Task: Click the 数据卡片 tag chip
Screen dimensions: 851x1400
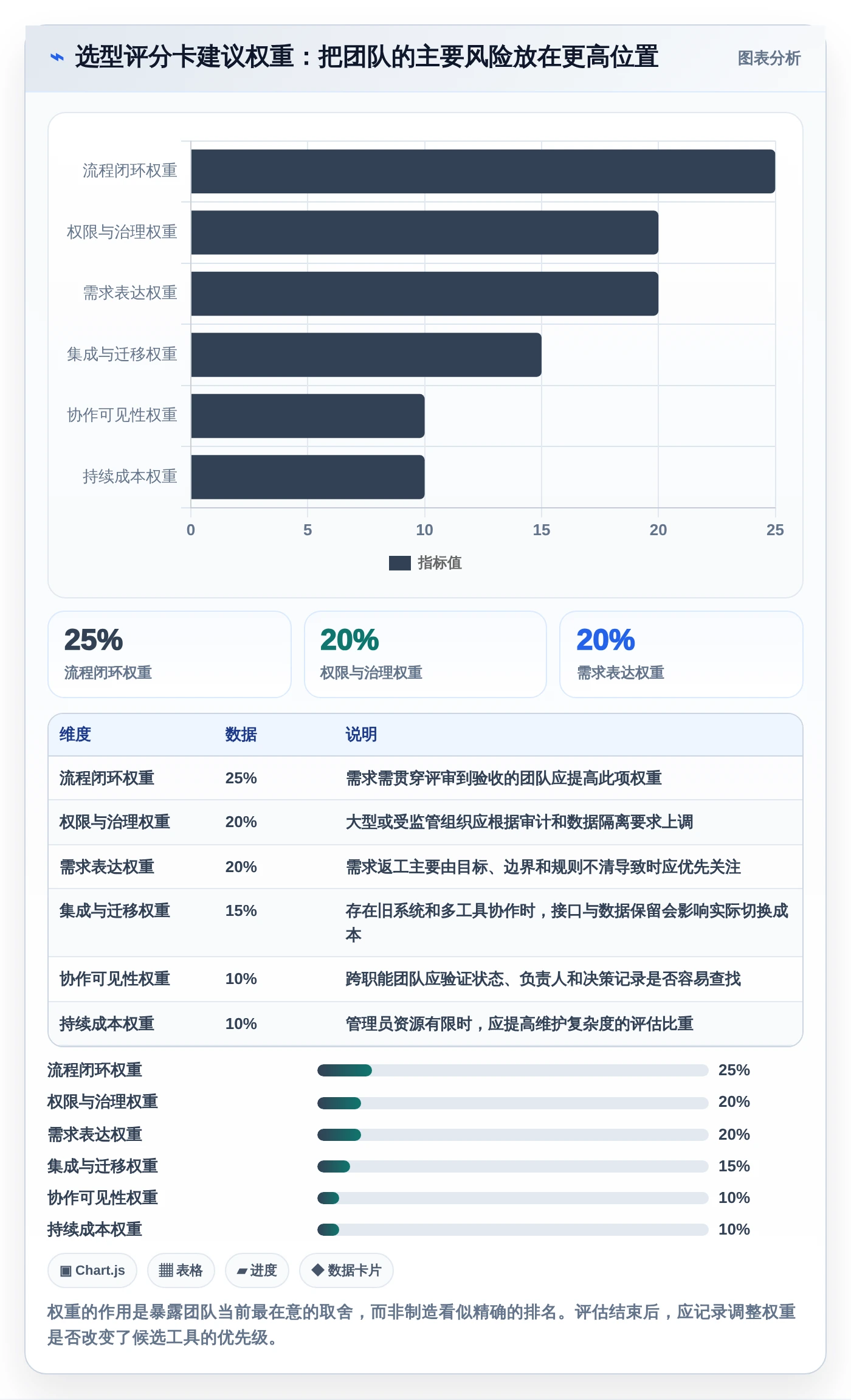Action: coord(346,1270)
